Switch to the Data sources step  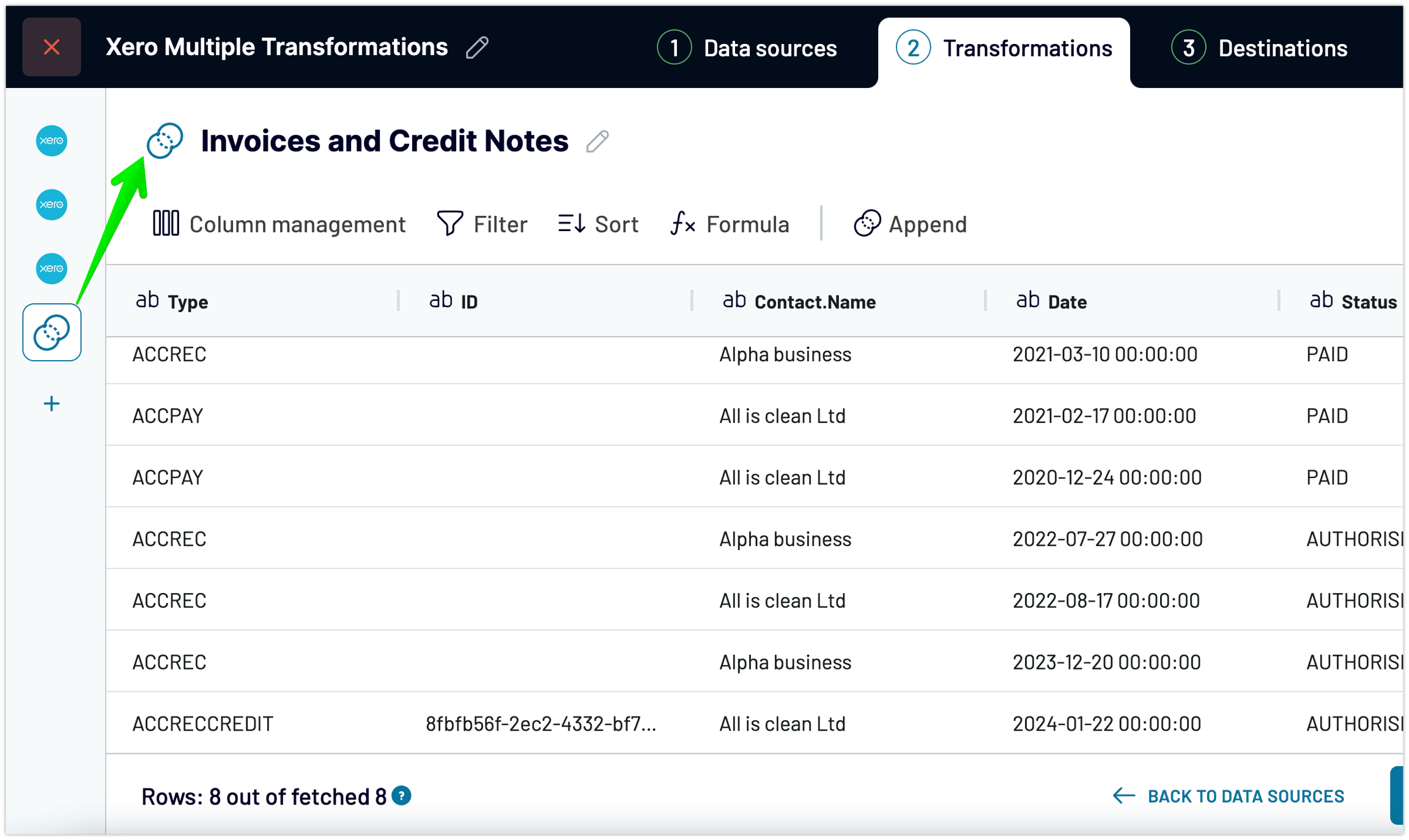(x=747, y=48)
